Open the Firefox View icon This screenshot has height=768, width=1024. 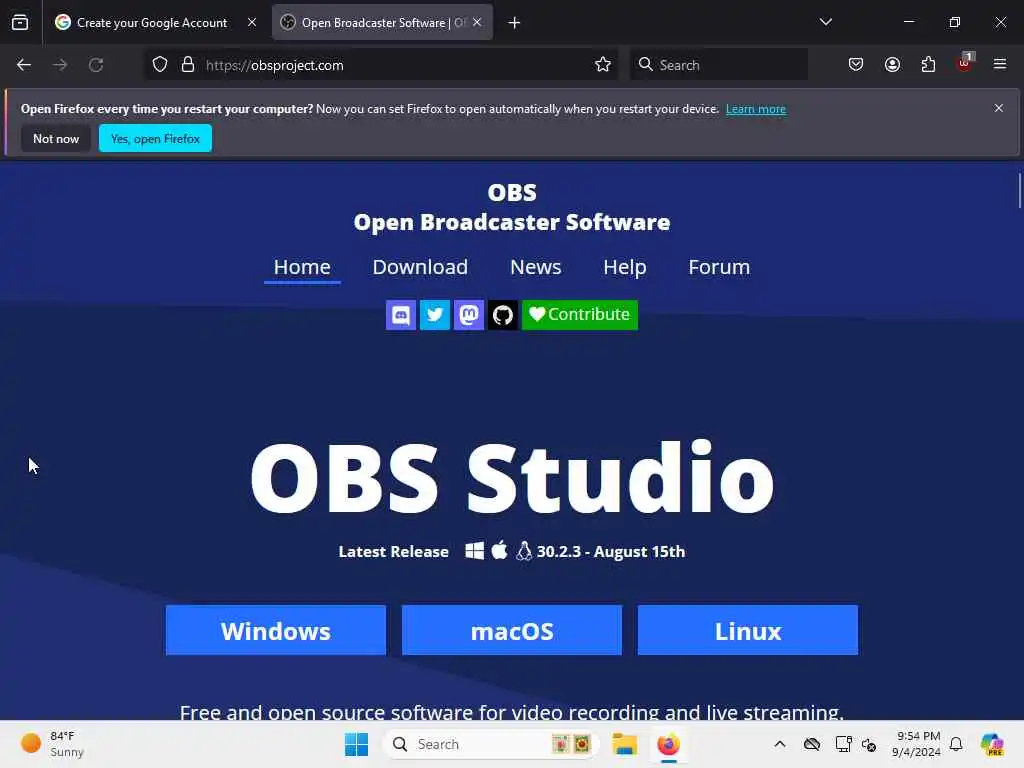pyautogui.click(x=20, y=22)
